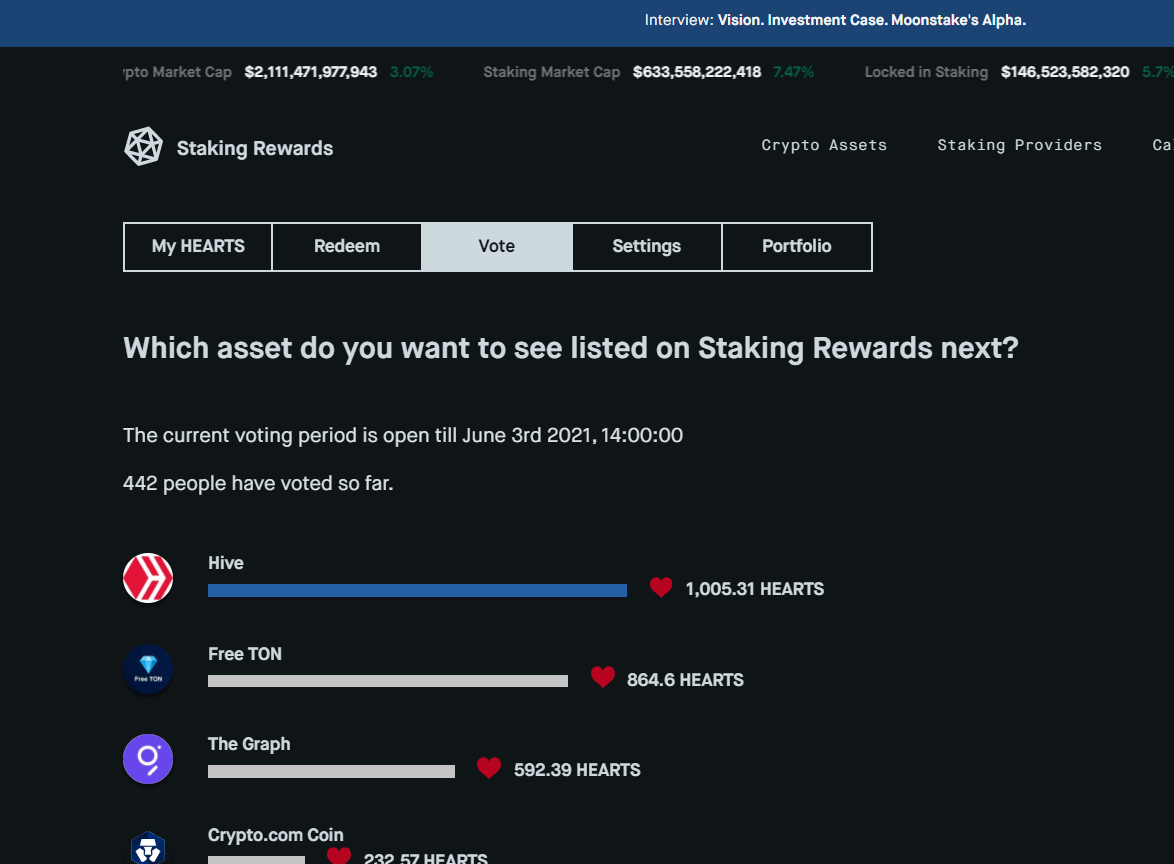
Task: Go to the Portfolio tab
Action: click(x=797, y=246)
